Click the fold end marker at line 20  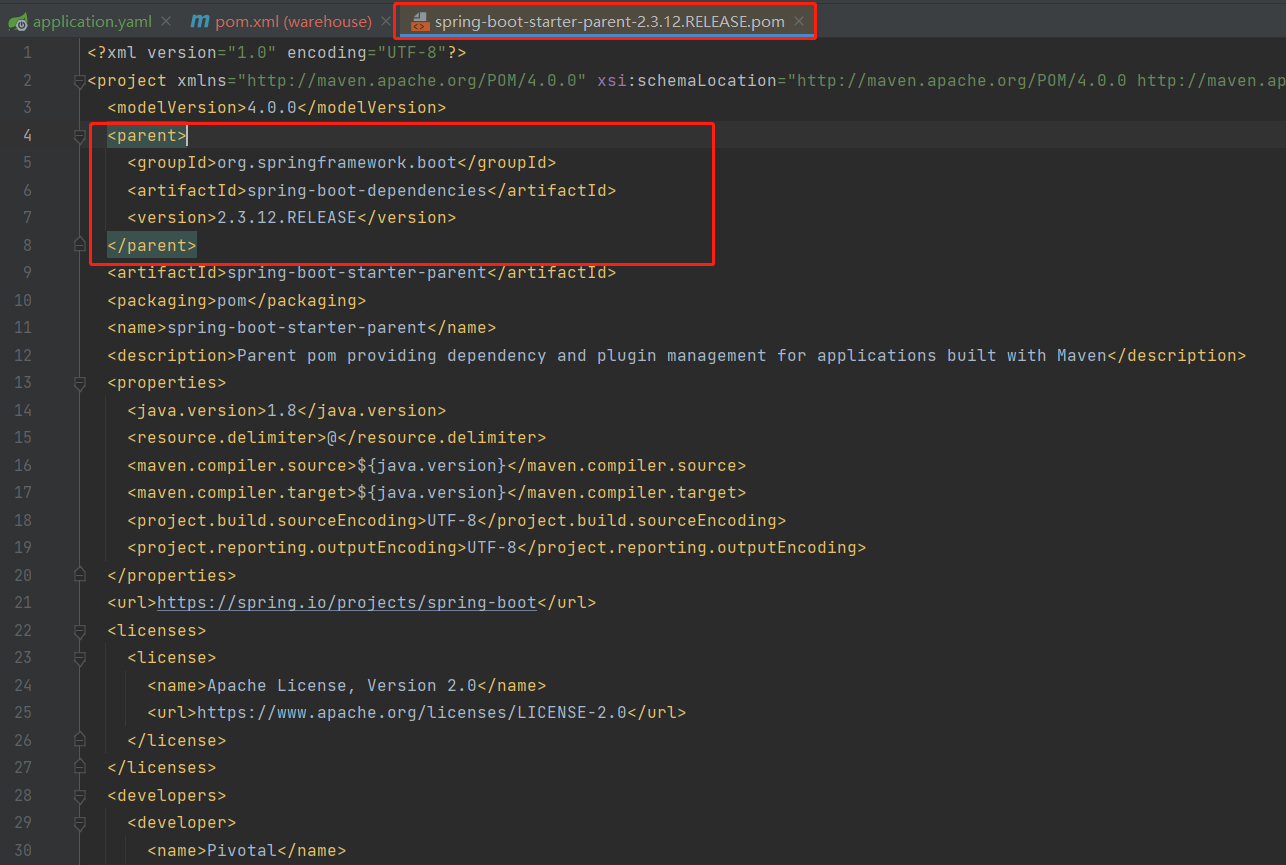[80, 575]
